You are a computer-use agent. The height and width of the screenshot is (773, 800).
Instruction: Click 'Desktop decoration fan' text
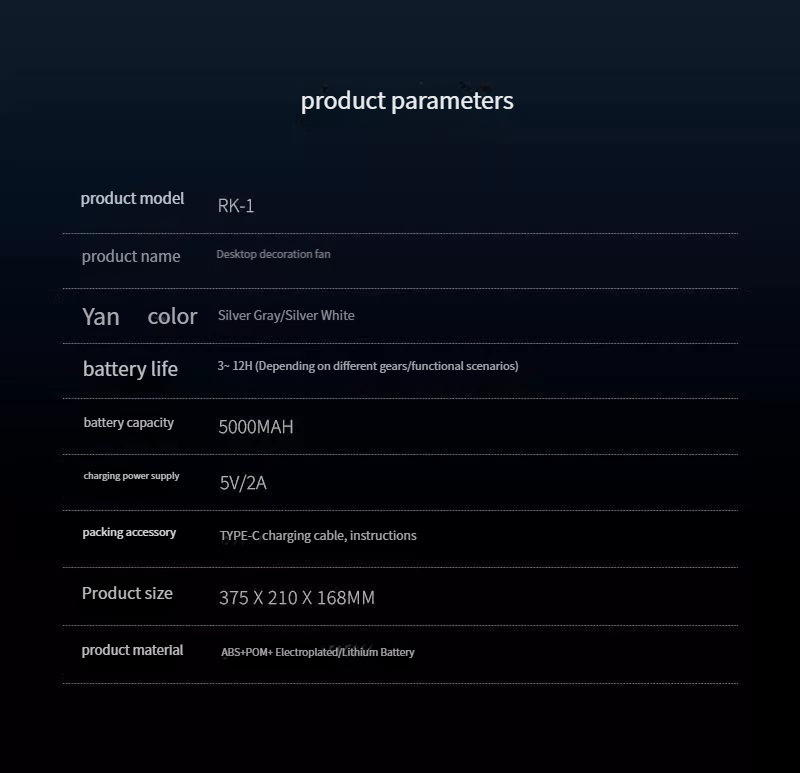[x=273, y=254]
